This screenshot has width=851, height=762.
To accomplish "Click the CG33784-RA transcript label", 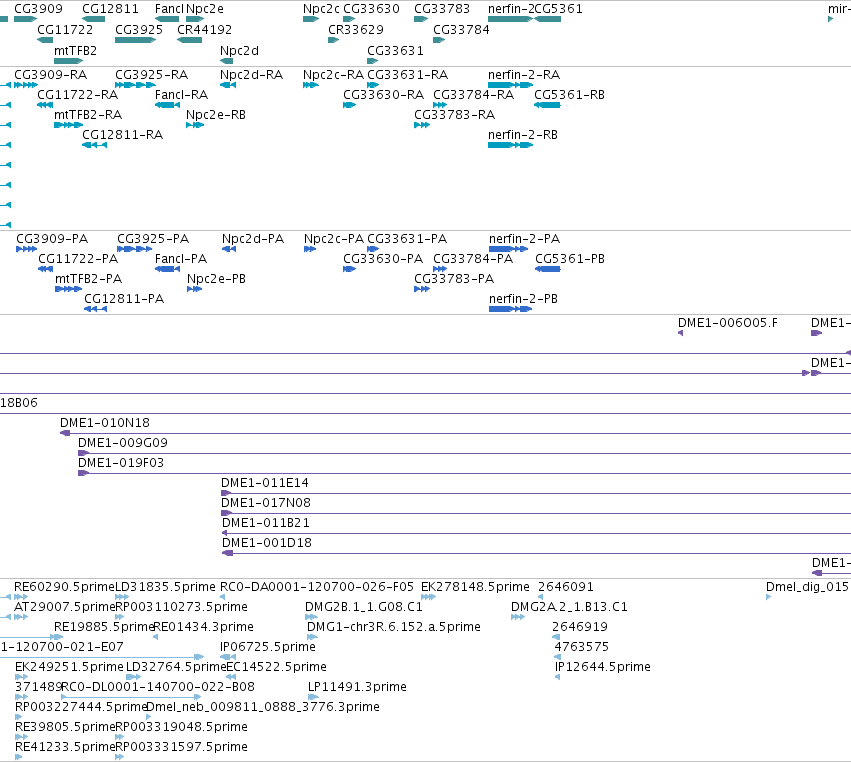I will (x=473, y=95).
